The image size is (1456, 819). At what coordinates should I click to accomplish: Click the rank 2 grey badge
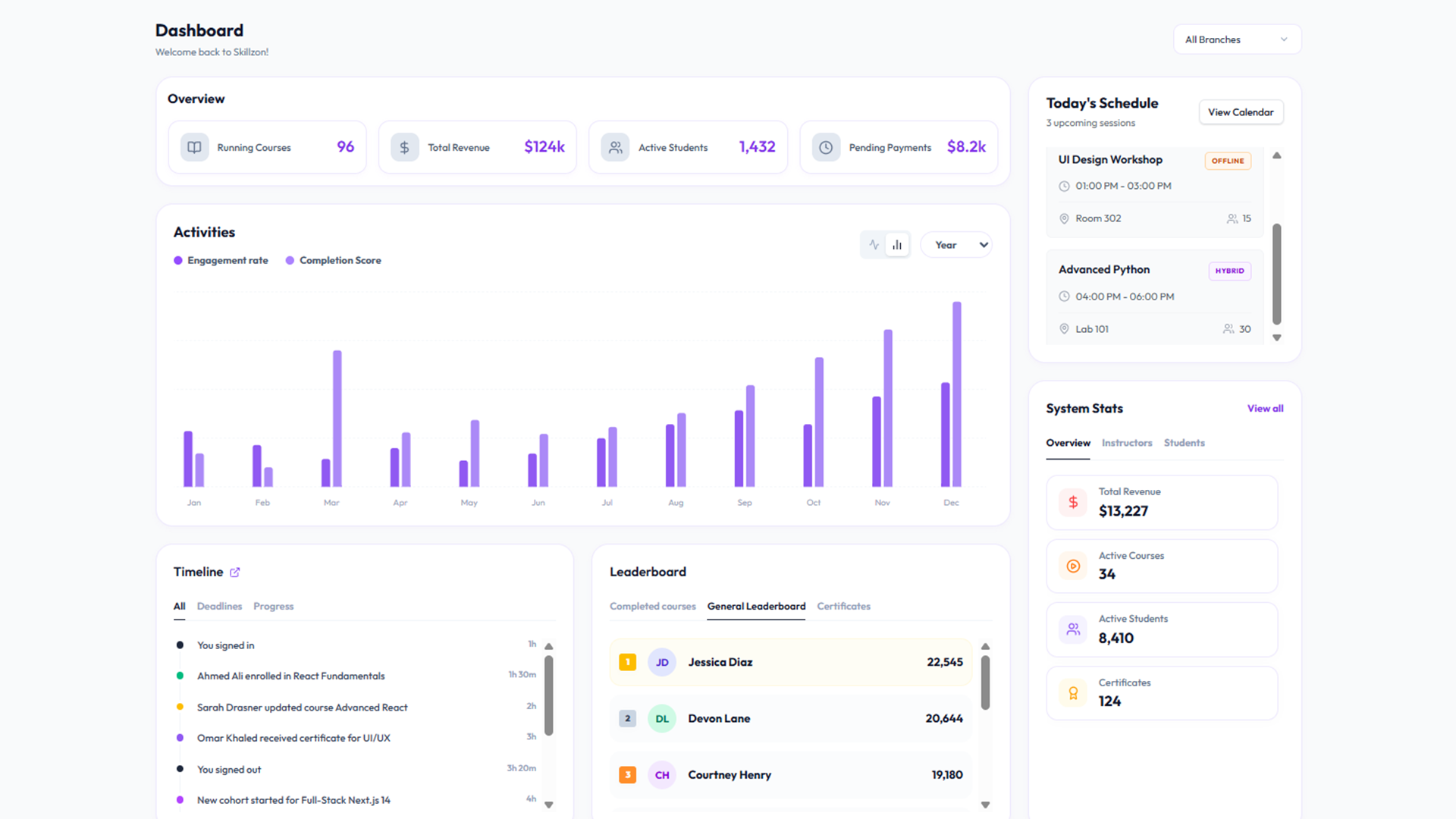(x=628, y=718)
